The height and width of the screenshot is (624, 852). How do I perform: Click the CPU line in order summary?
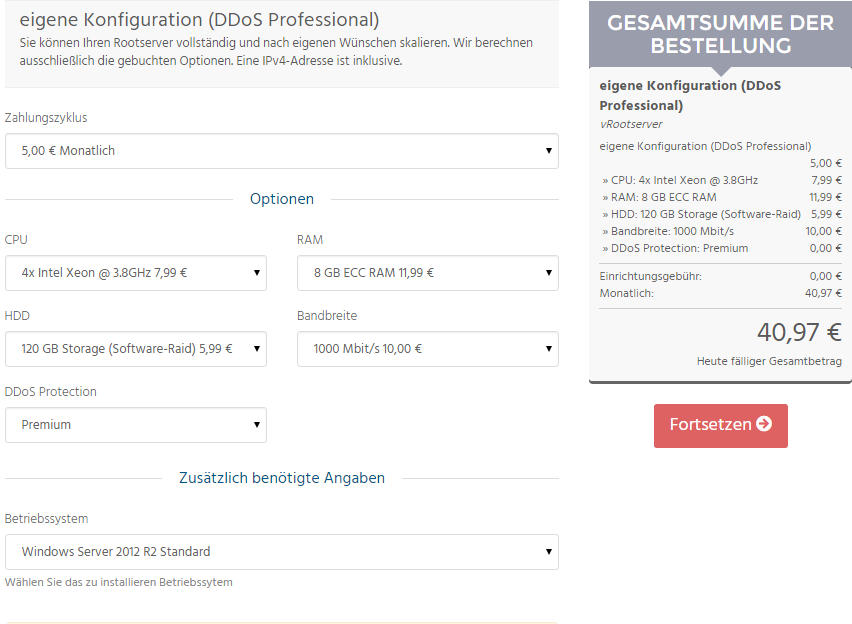pyautogui.click(x=721, y=180)
